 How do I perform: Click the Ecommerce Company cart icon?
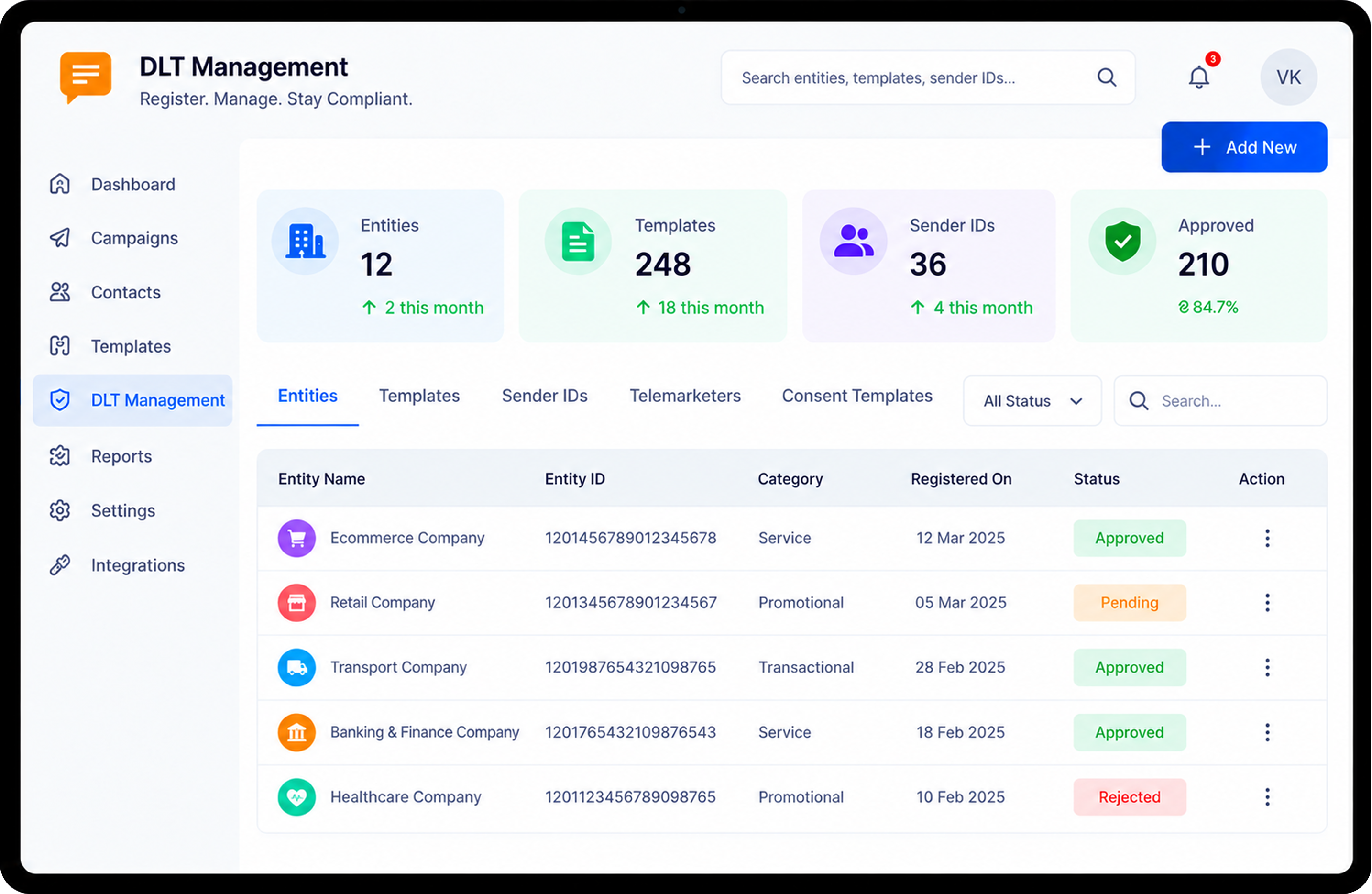point(297,538)
